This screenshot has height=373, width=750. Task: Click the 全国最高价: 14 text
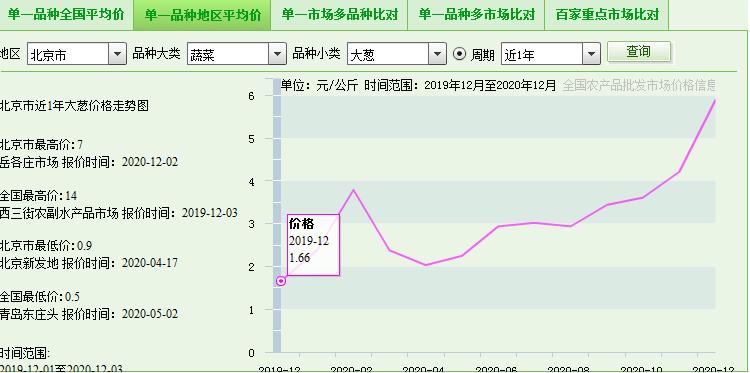tap(38, 196)
